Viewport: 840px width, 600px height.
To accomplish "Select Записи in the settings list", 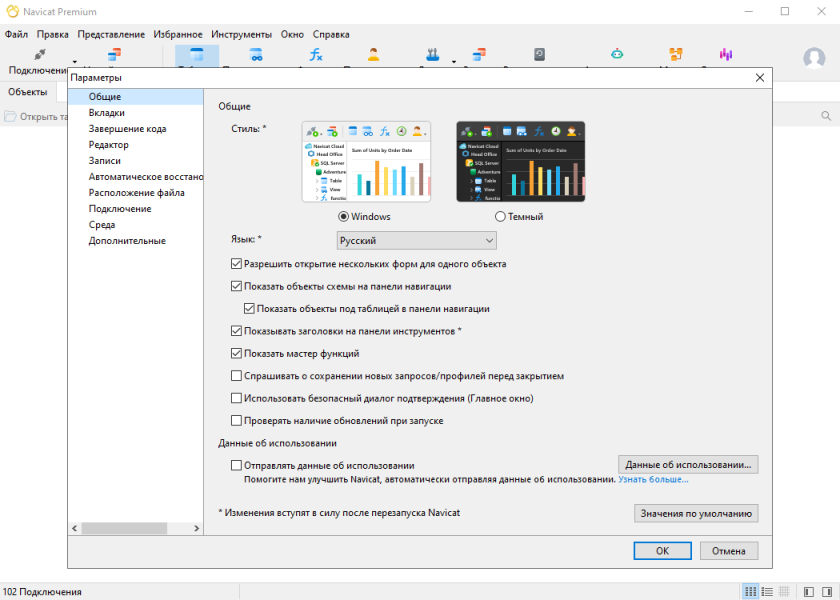I will tap(136, 161).
